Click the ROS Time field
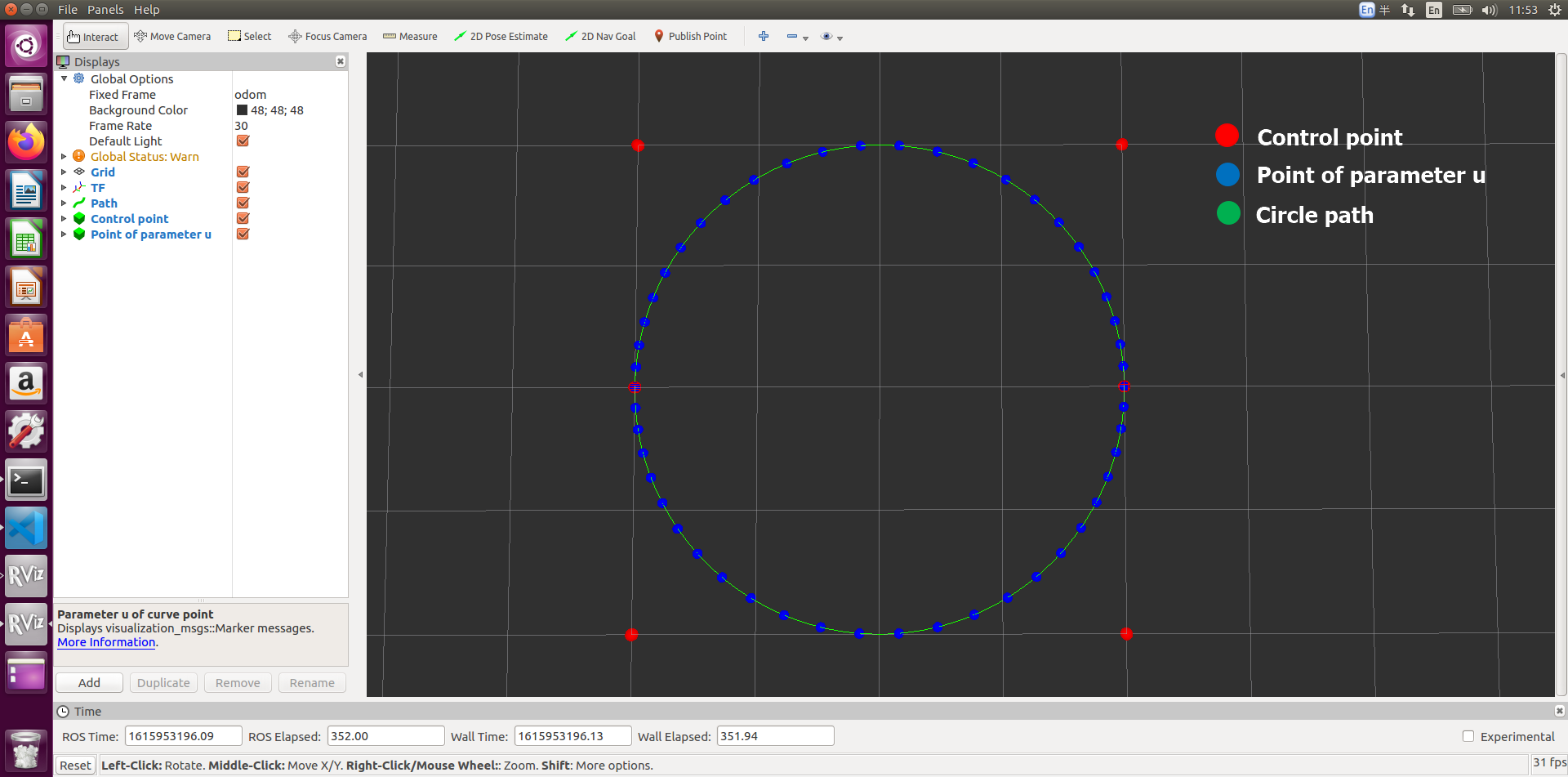 [x=183, y=736]
